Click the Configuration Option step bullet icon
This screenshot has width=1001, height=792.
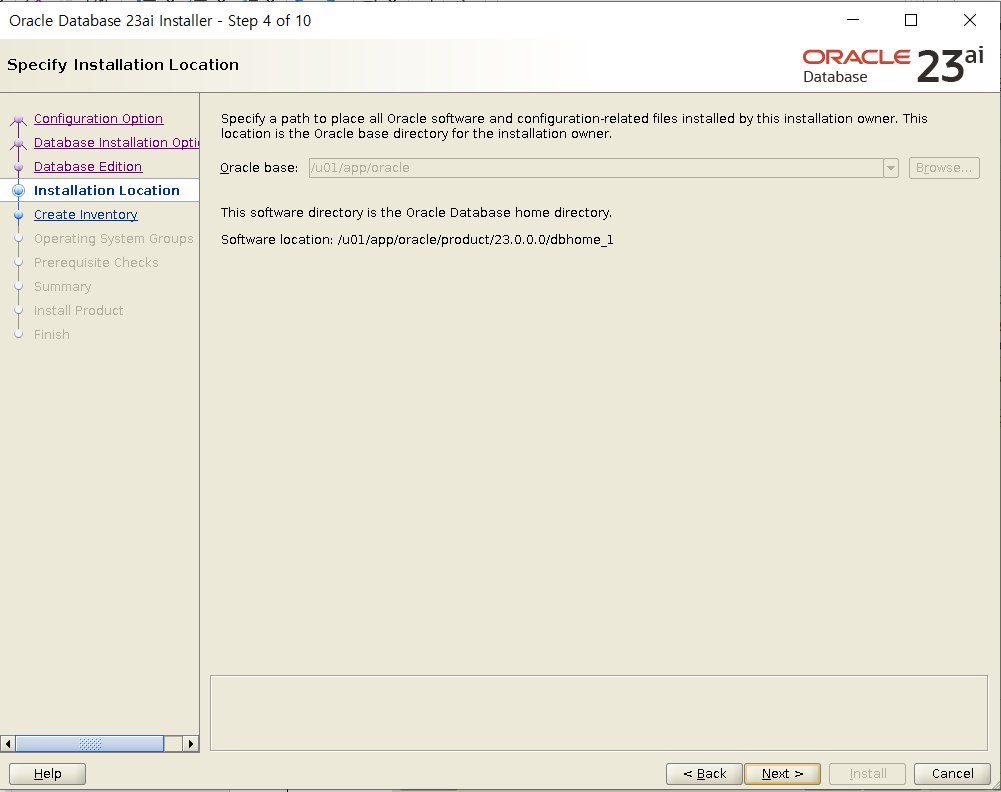click(x=19, y=119)
